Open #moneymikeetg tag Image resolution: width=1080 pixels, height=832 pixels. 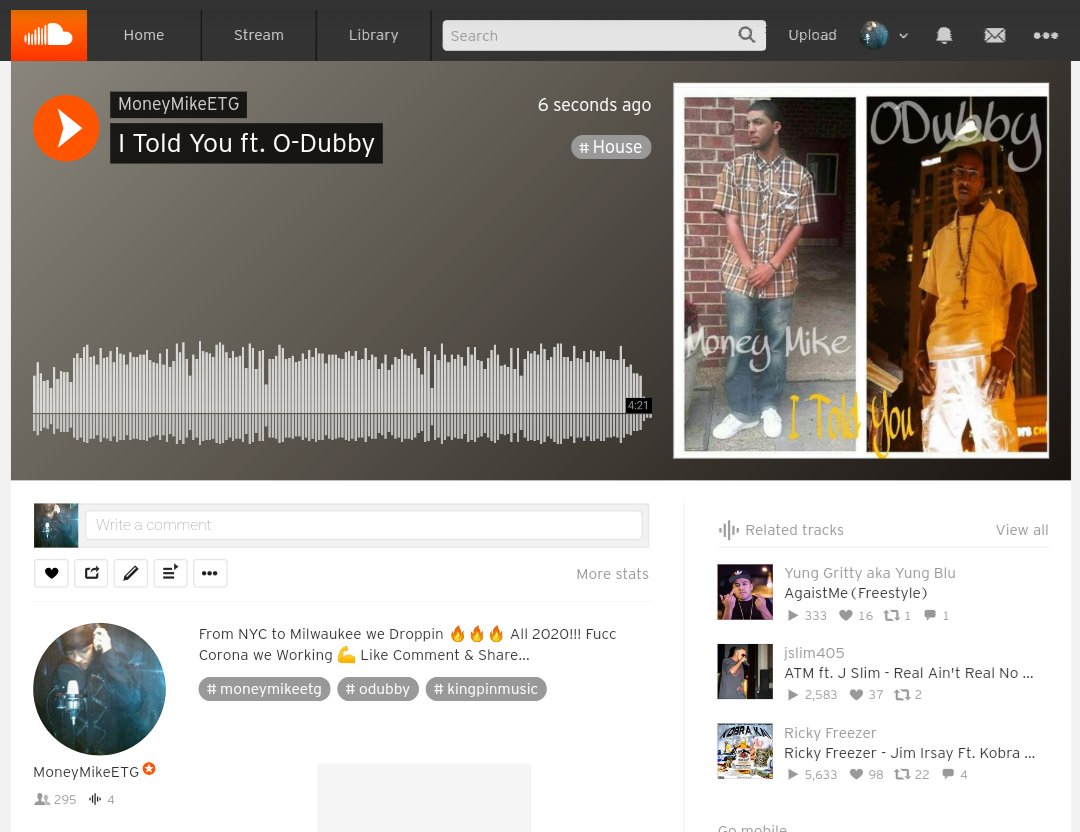pyautogui.click(x=264, y=689)
